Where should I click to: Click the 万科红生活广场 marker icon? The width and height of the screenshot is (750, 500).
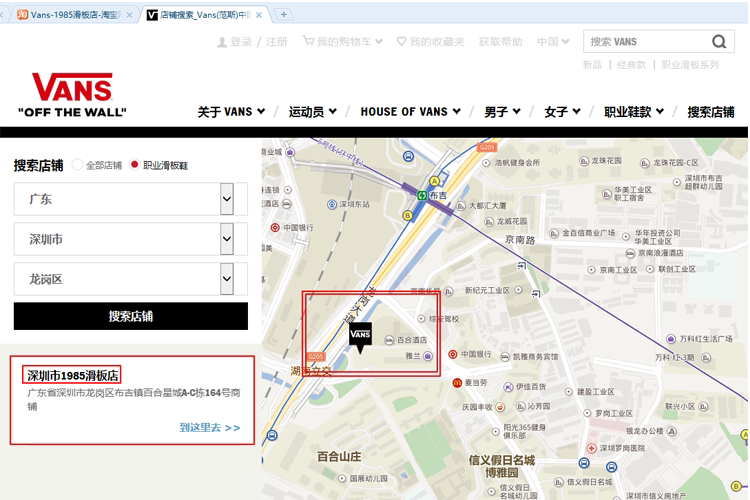tap(671, 339)
